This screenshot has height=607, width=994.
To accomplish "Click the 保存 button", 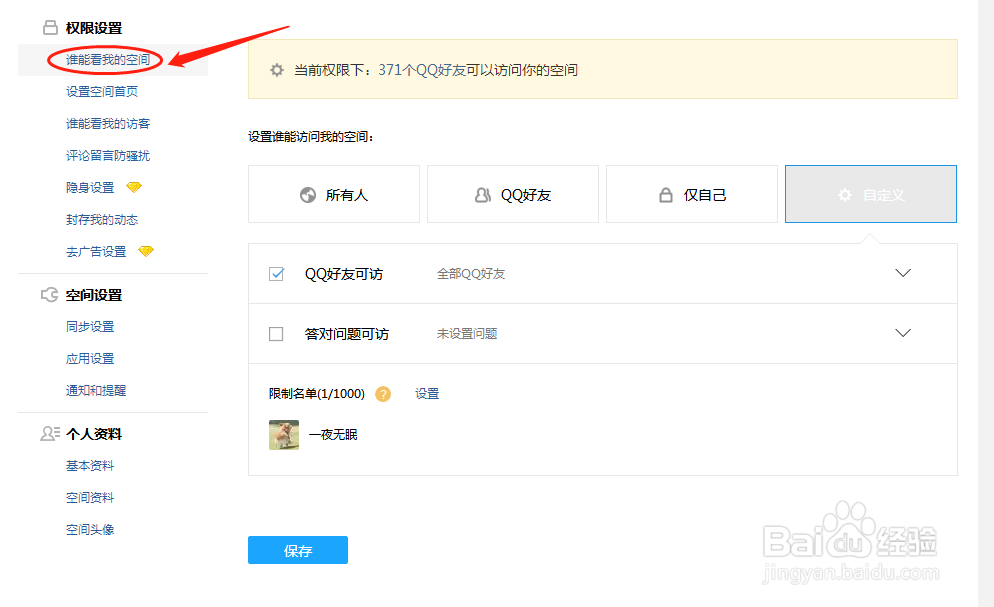I will pyautogui.click(x=298, y=550).
